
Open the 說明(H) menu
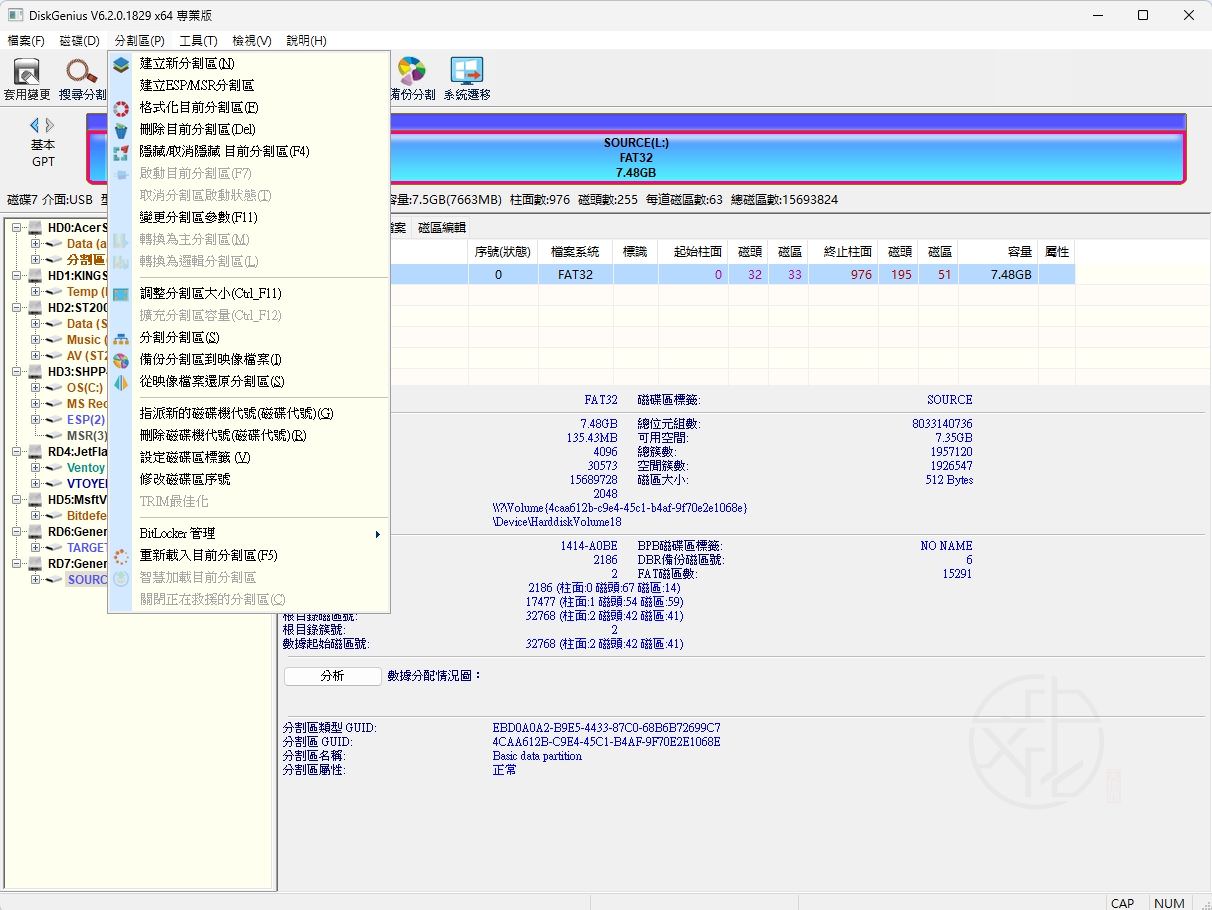pyautogui.click(x=306, y=41)
